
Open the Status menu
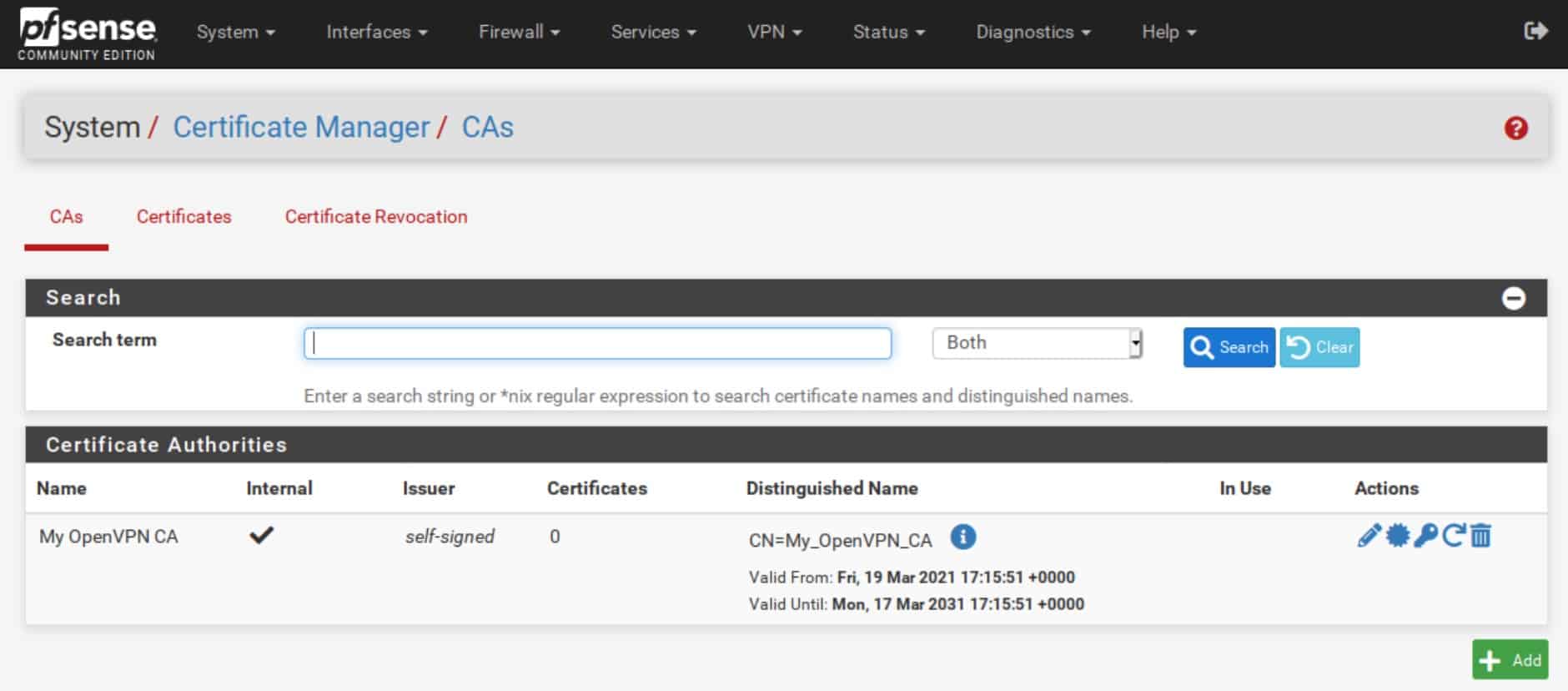click(x=888, y=32)
